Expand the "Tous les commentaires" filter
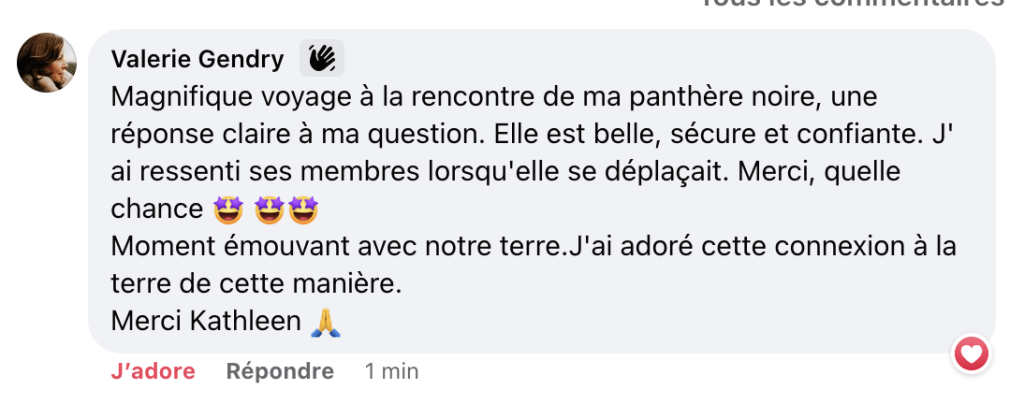The height and width of the screenshot is (404, 1024). tap(850, 3)
